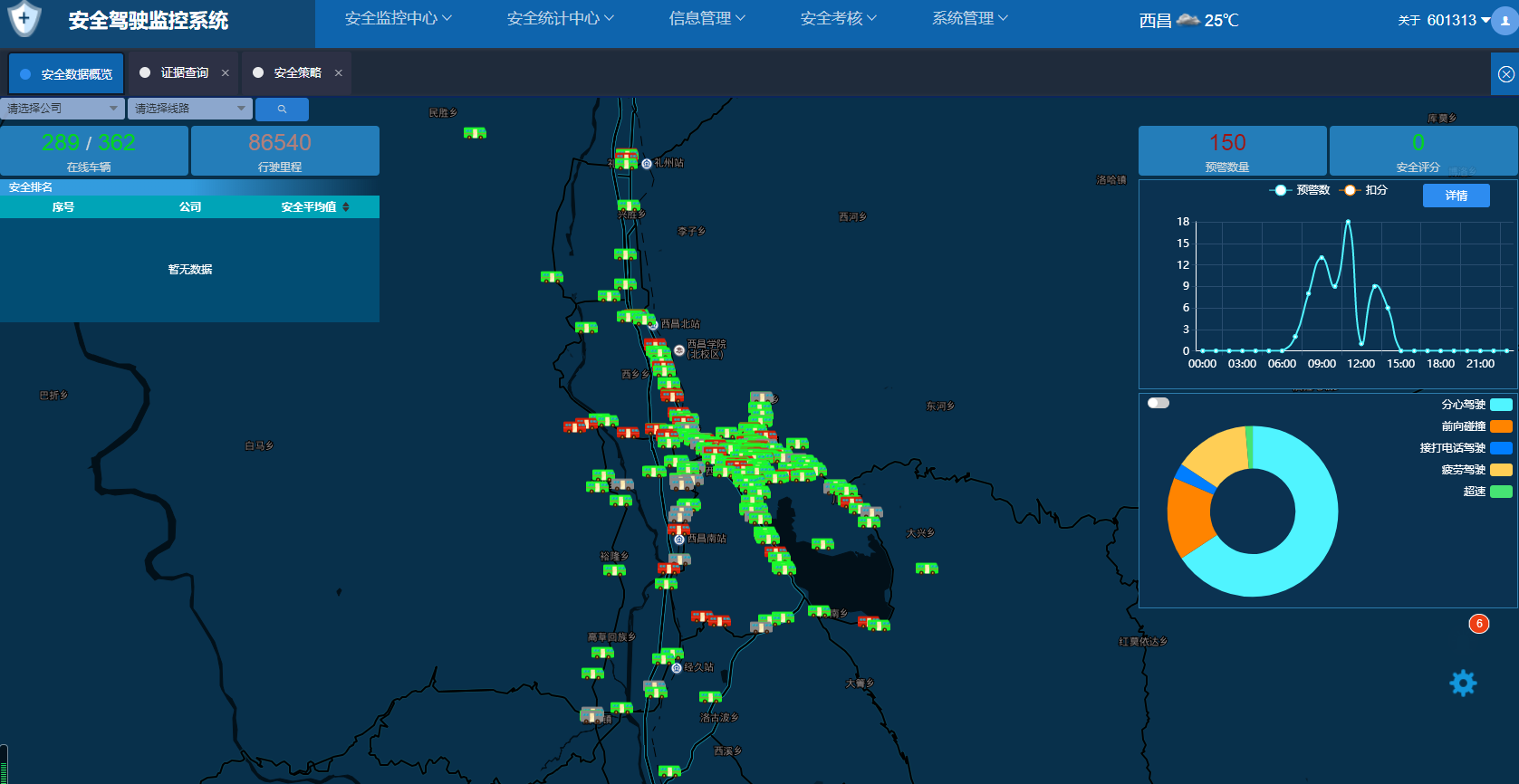This screenshot has width=1519, height=784.
Task: Toggle the 预警数 series in chart legend
Action: pos(1300,190)
